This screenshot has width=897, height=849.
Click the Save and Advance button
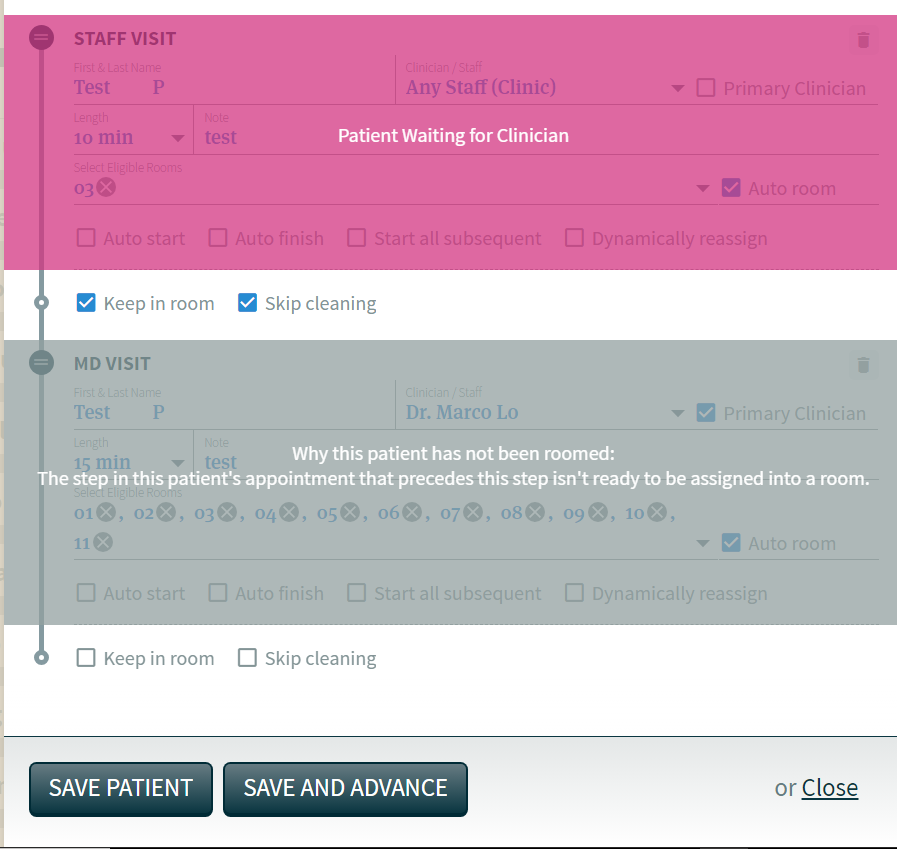(x=346, y=789)
